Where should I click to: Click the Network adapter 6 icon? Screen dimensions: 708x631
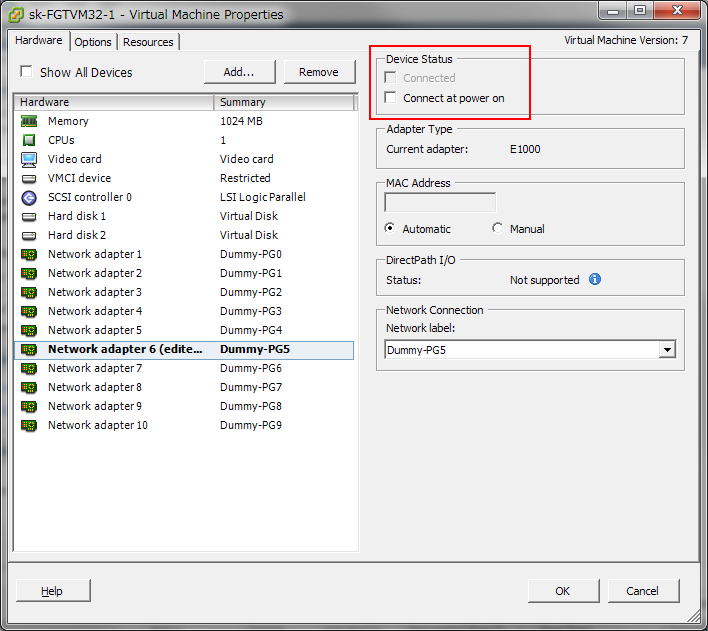29,349
